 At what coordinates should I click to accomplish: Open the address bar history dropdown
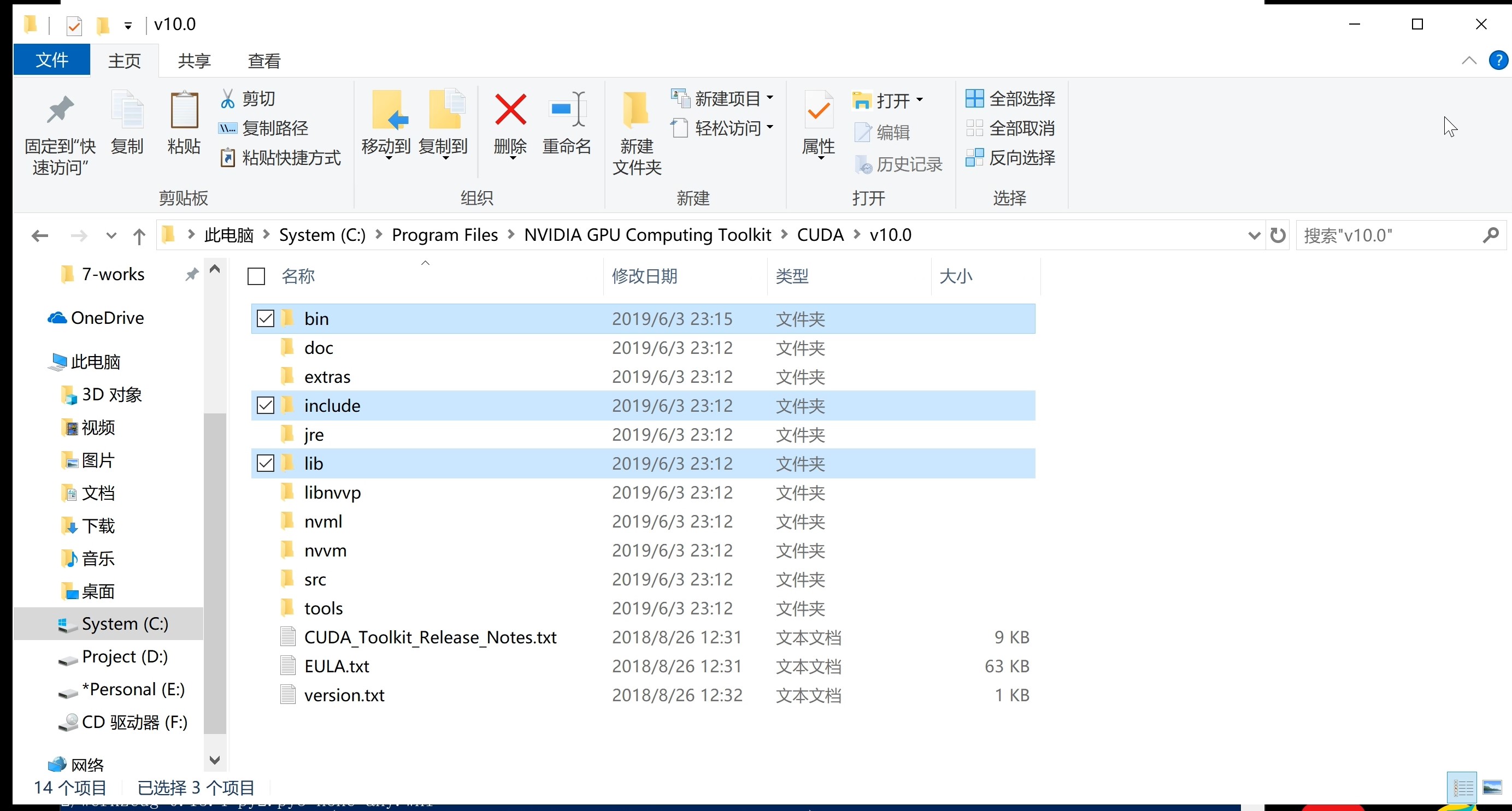click(x=1253, y=235)
